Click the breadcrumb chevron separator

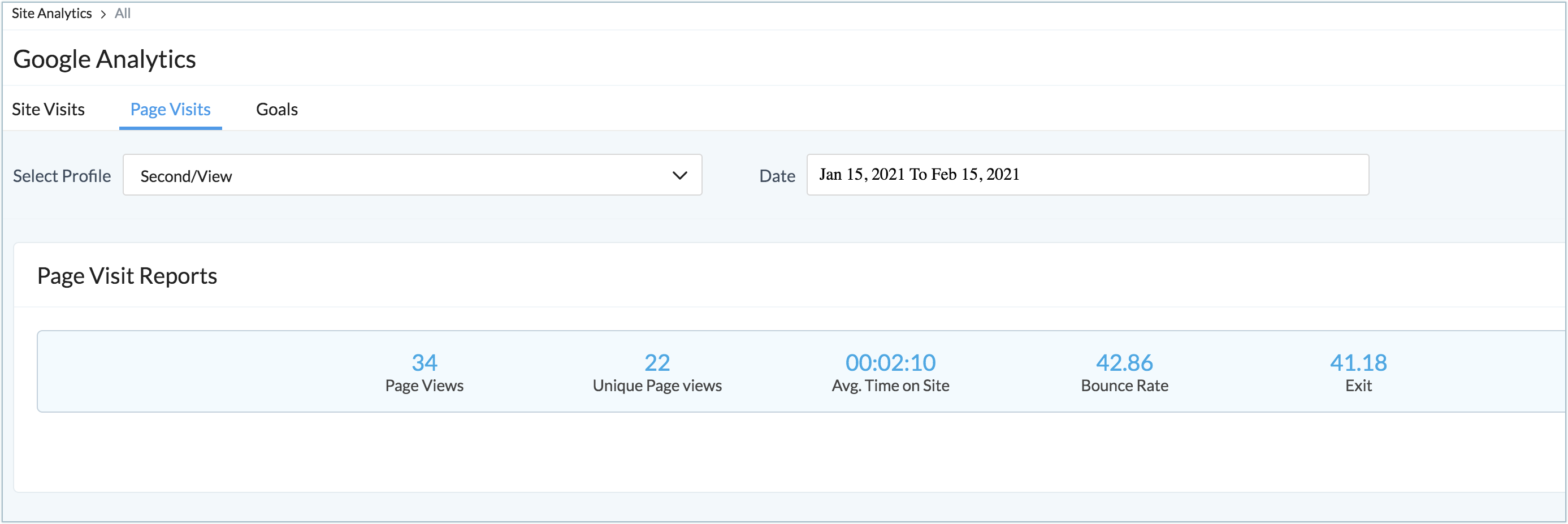(103, 14)
